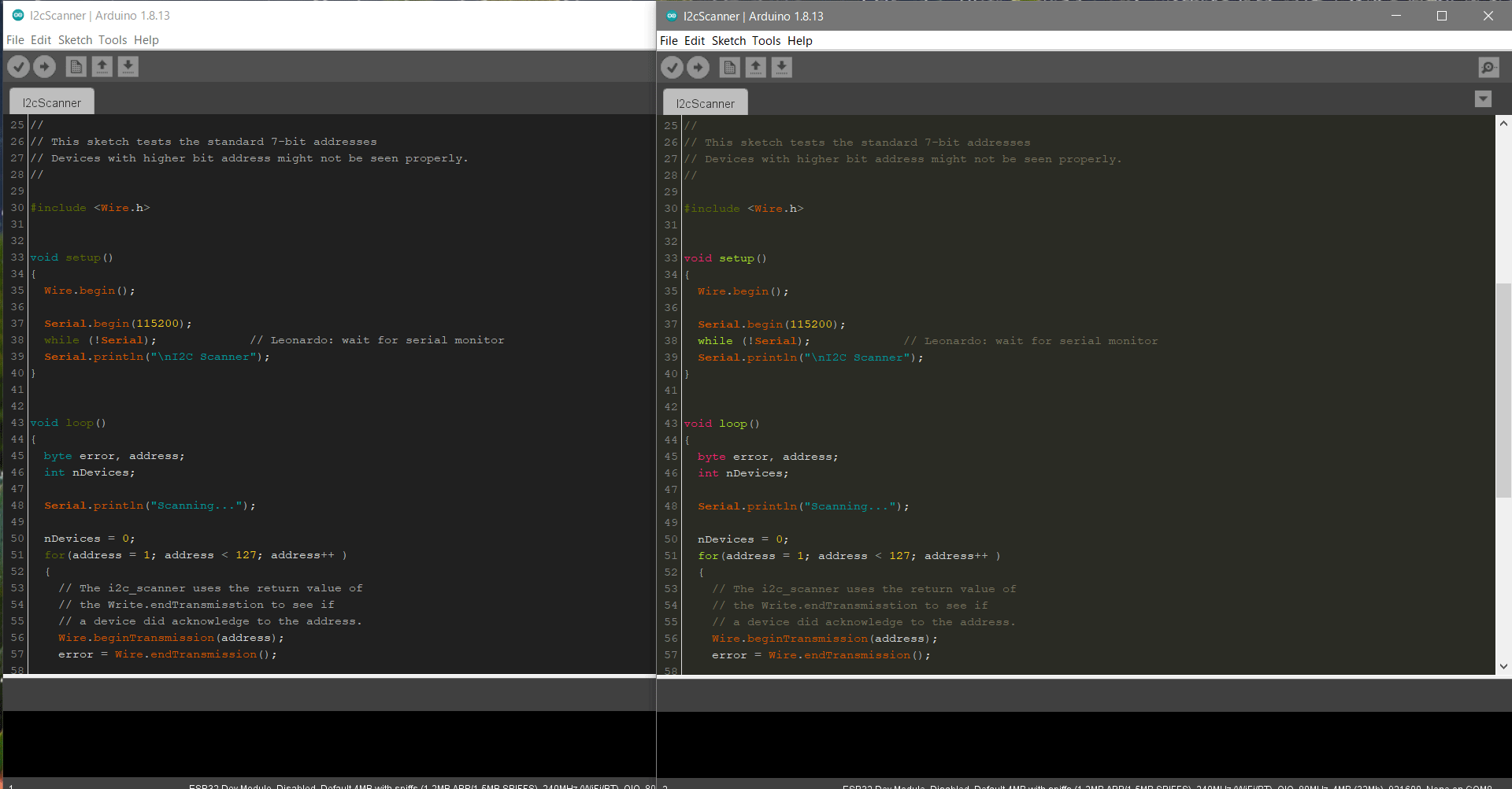
Task: Click New sketch icon in right window
Action: pyautogui.click(x=730, y=68)
